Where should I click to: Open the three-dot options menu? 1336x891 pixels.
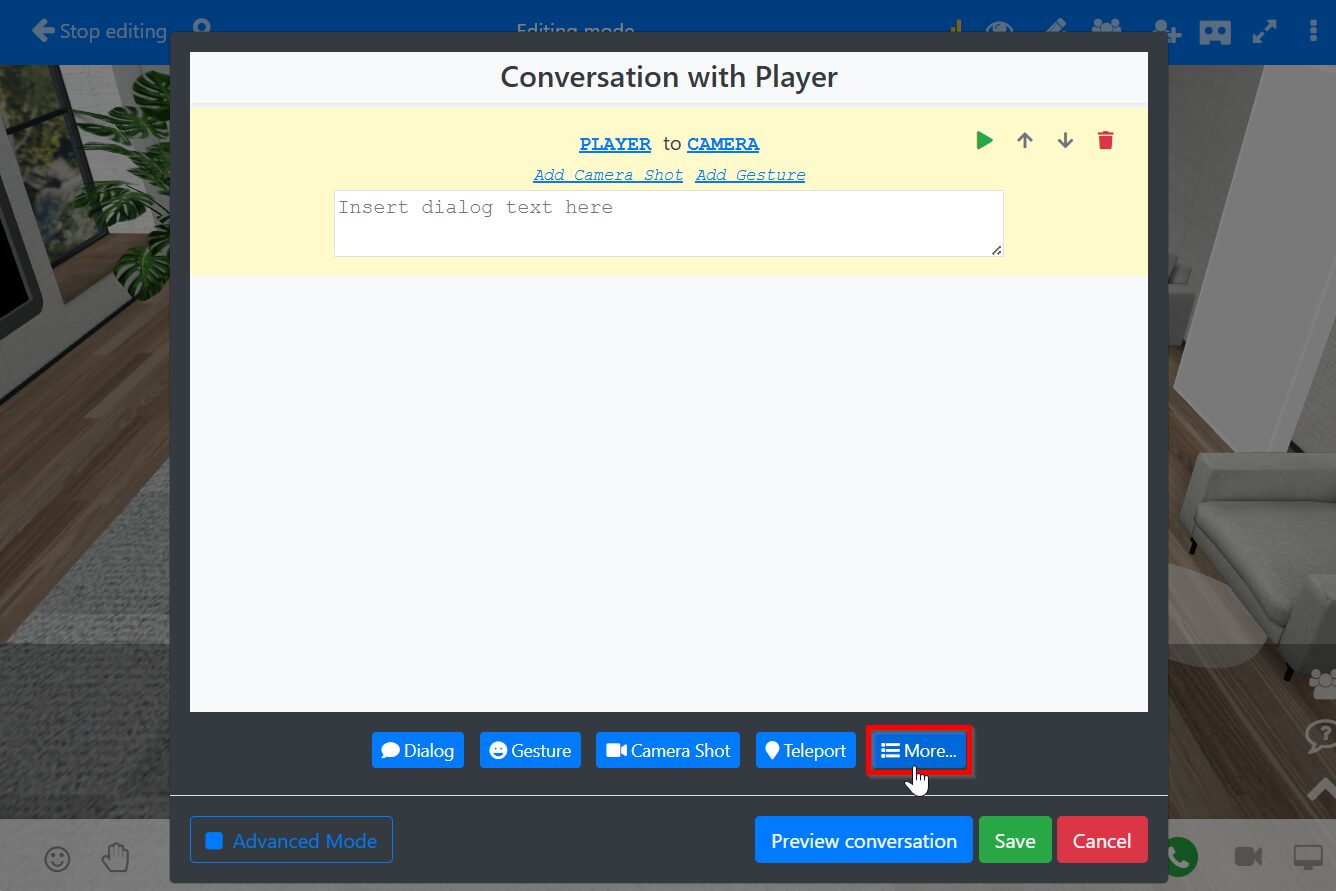(1314, 31)
